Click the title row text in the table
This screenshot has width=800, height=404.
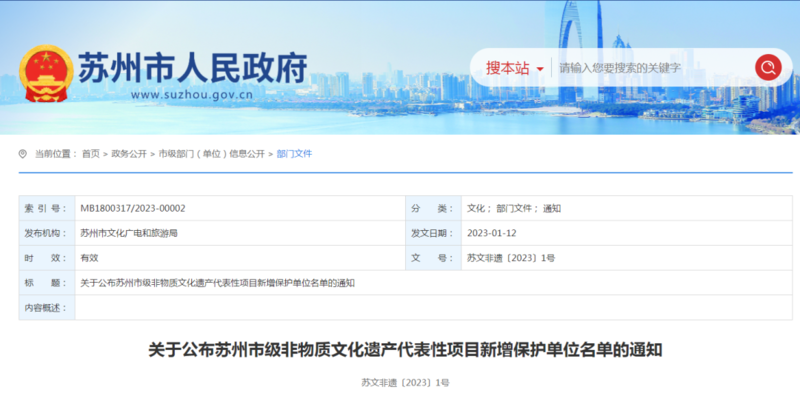[x=217, y=283]
